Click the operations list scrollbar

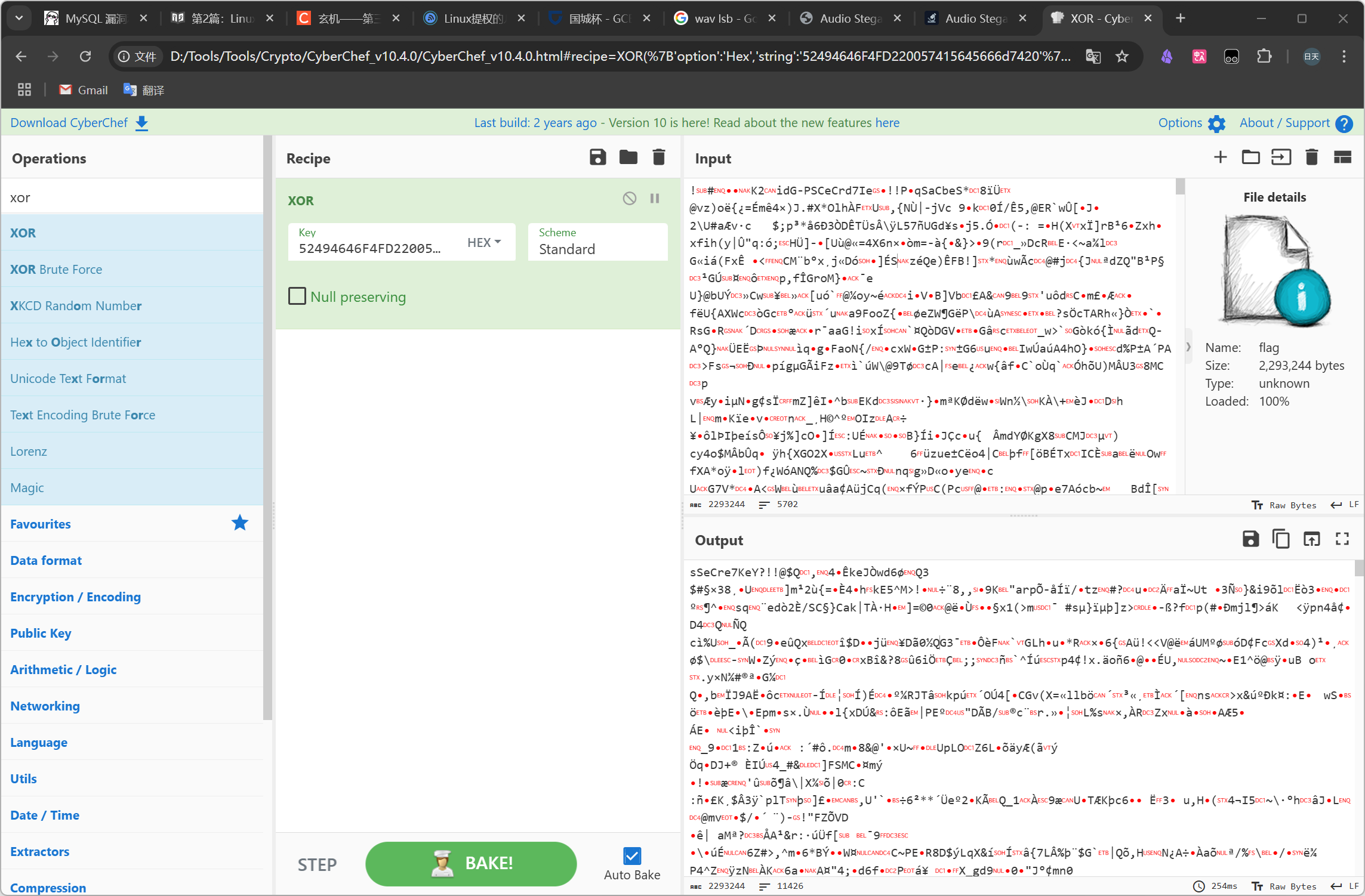(268, 428)
